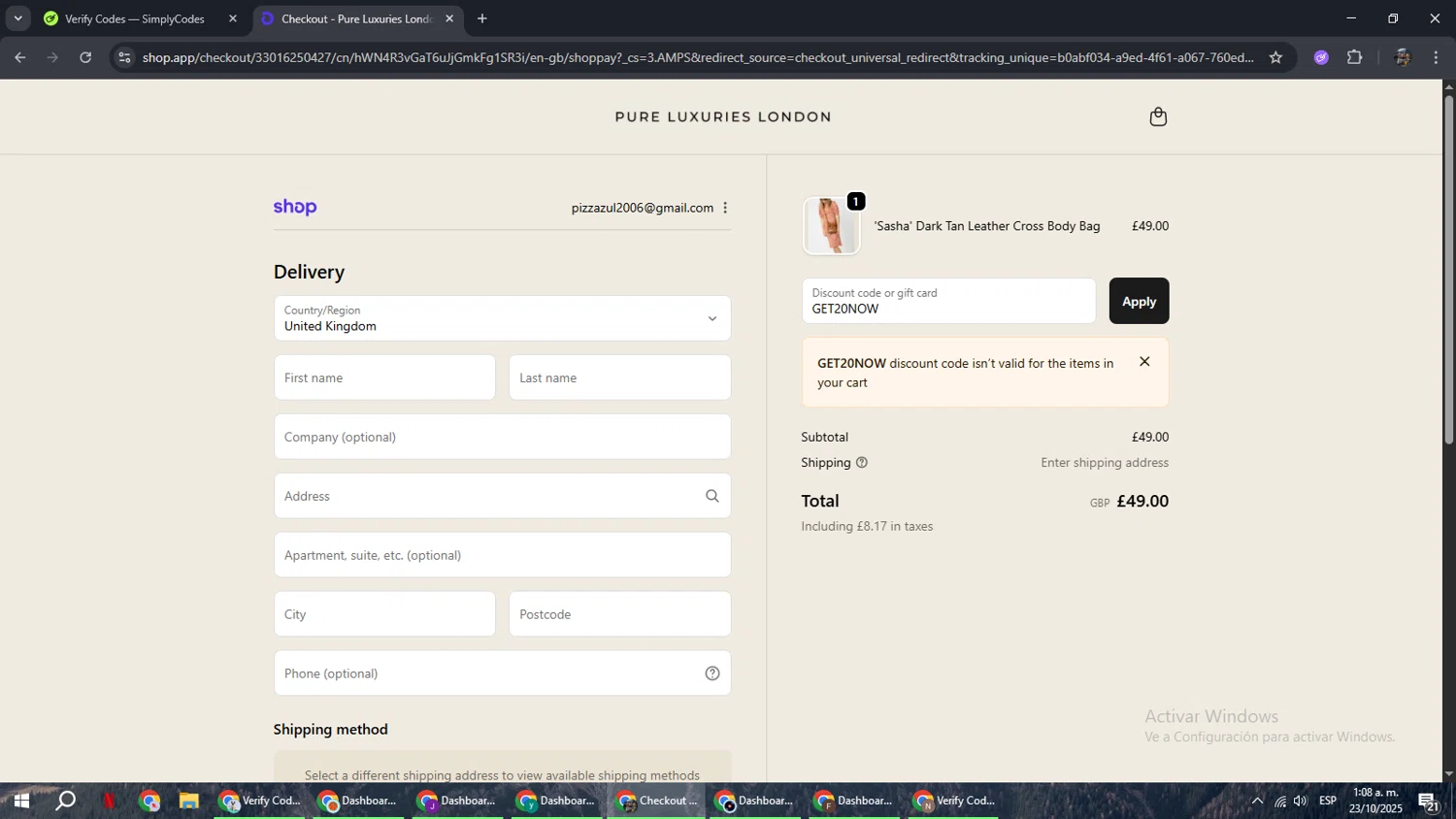This screenshot has height=819, width=1456.
Task: Click the address bar URL
Action: tap(697, 57)
